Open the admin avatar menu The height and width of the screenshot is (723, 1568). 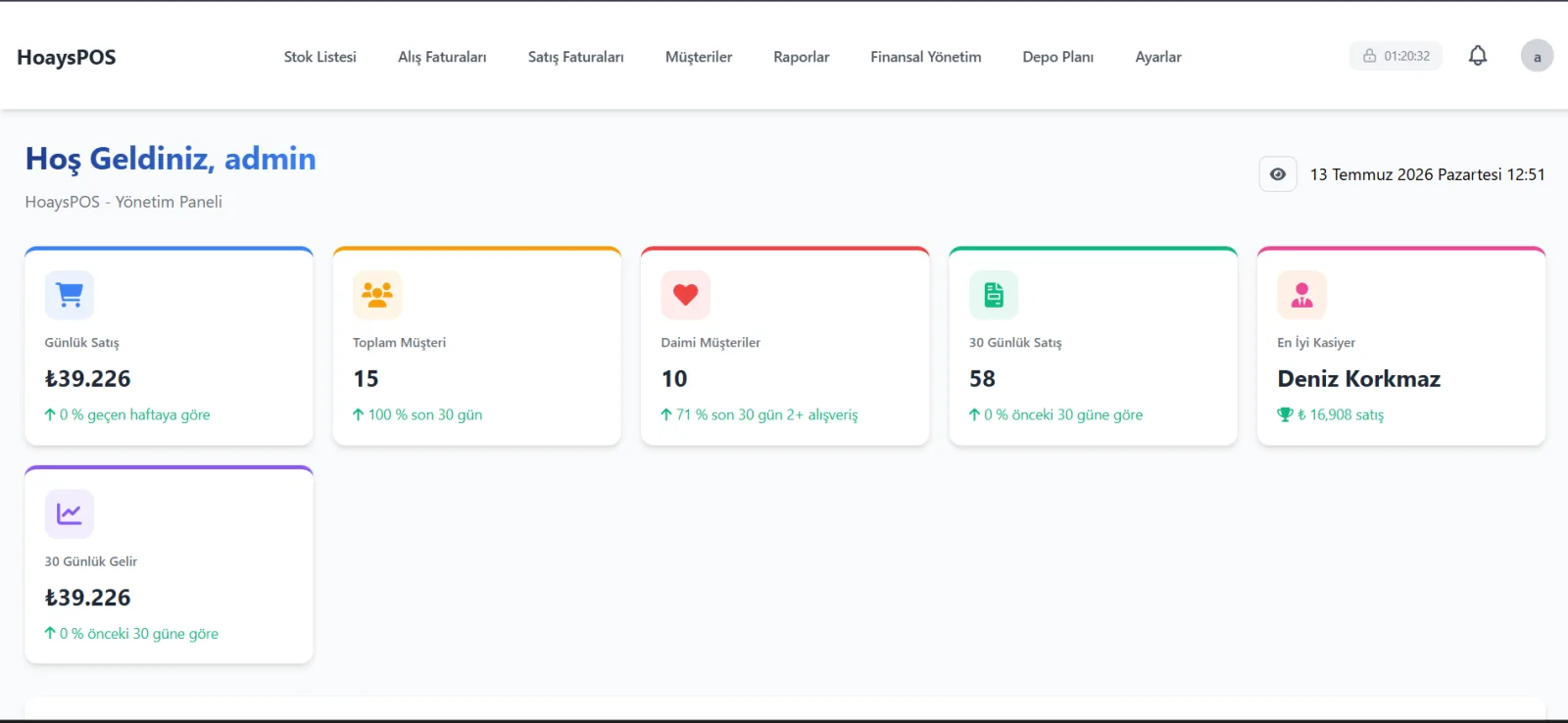pyautogui.click(x=1537, y=56)
